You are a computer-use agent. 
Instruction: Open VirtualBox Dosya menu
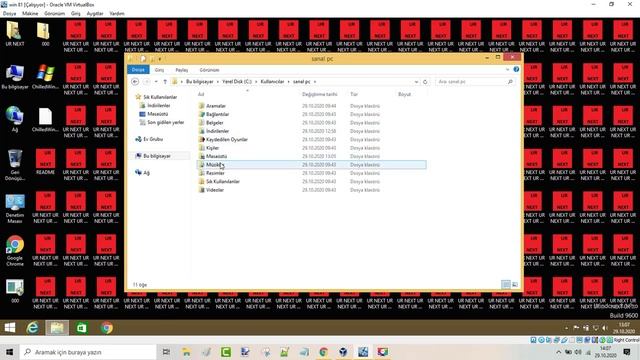9,13
